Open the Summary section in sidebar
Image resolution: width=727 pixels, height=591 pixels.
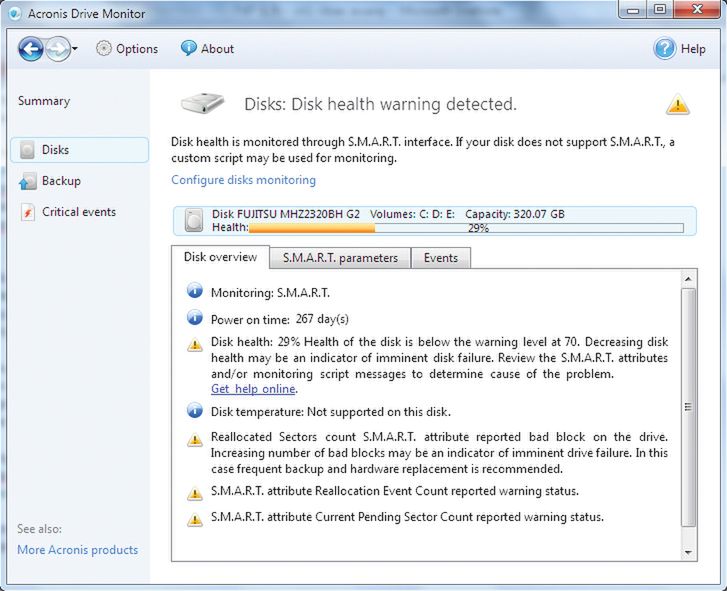(x=44, y=101)
